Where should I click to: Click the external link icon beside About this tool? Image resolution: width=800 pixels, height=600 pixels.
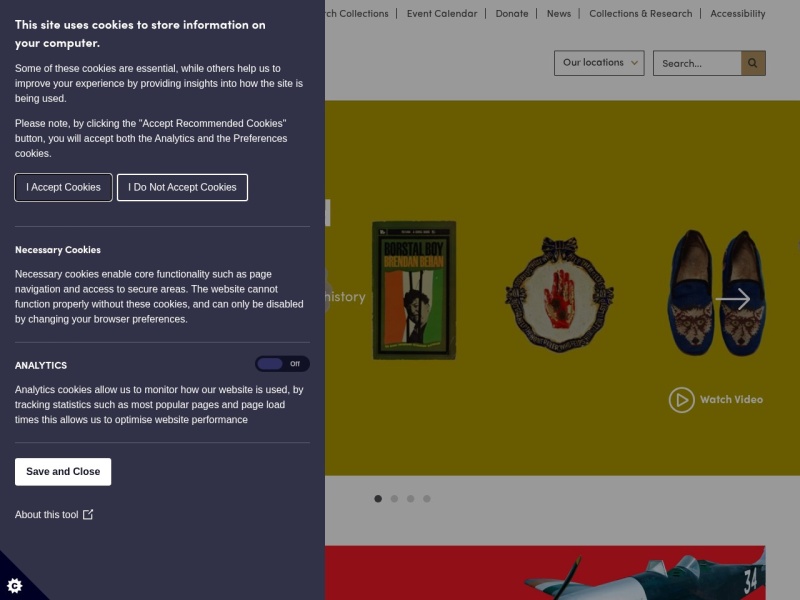coord(88,514)
